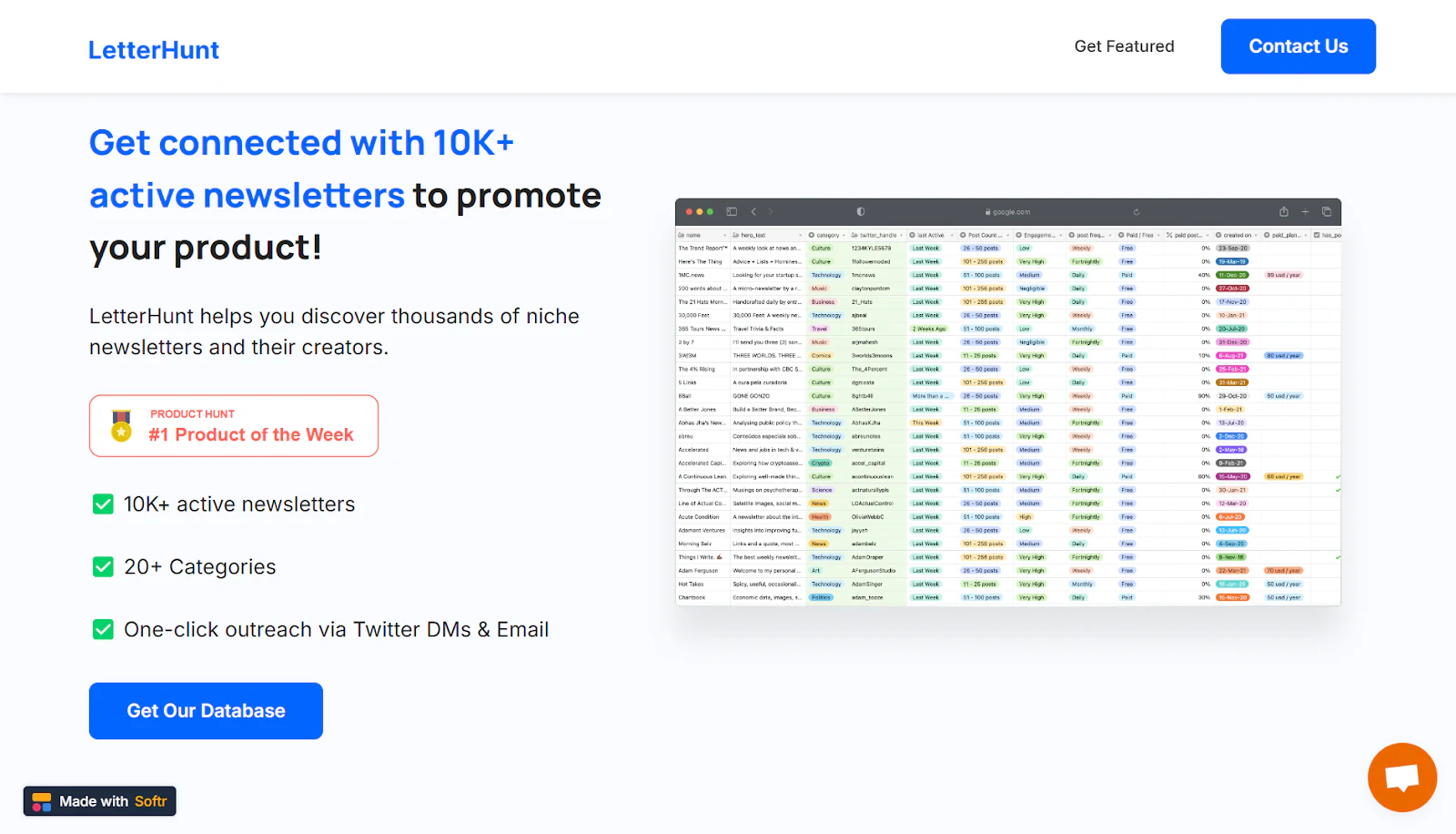Open the Paid / Free column dropdown in the preview
1456x834 pixels.
point(1158,235)
